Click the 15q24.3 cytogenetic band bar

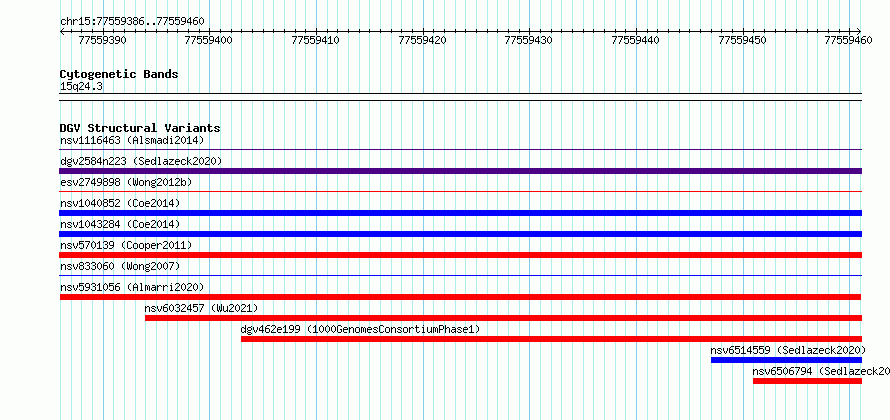460,97
